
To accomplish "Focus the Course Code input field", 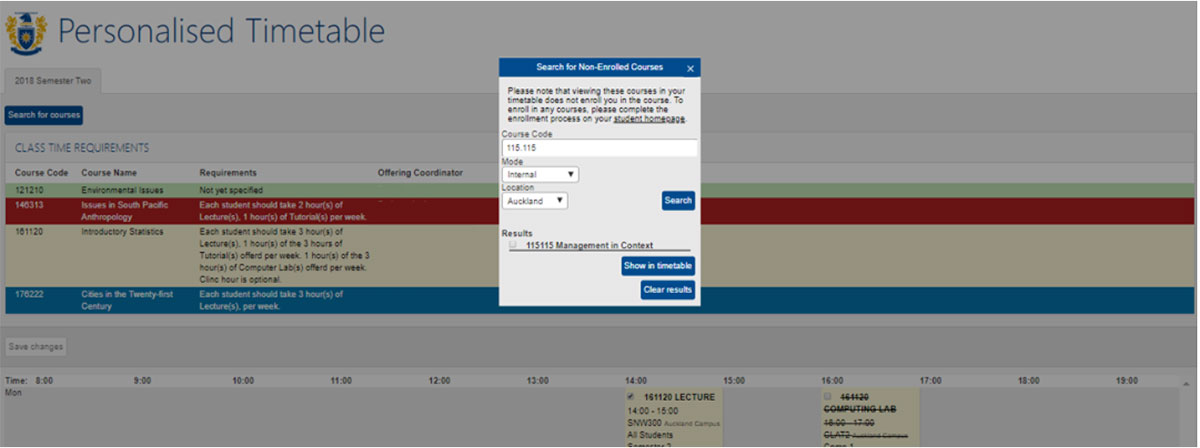I will pos(599,148).
